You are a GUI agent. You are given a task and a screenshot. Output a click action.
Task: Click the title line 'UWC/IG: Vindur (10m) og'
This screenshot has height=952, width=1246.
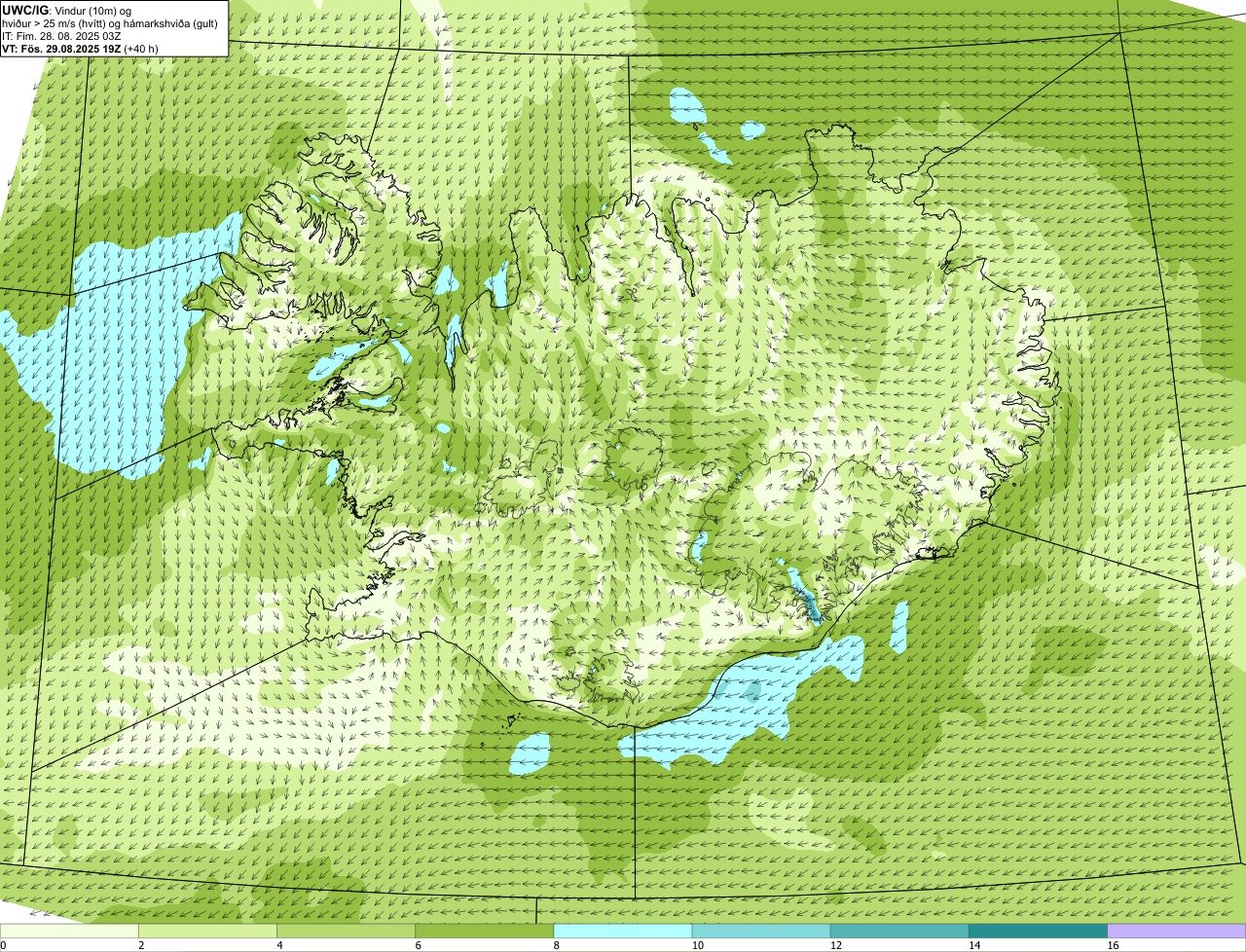67,10
